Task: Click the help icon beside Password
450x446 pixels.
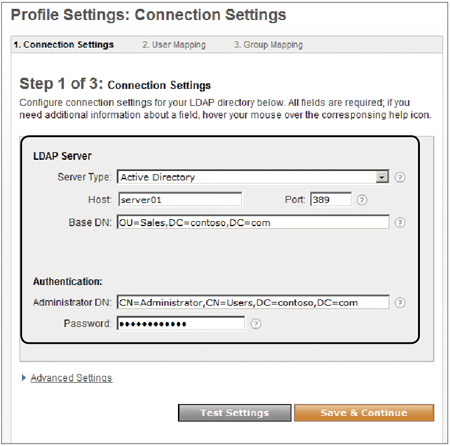Action: (x=256, y=324)
